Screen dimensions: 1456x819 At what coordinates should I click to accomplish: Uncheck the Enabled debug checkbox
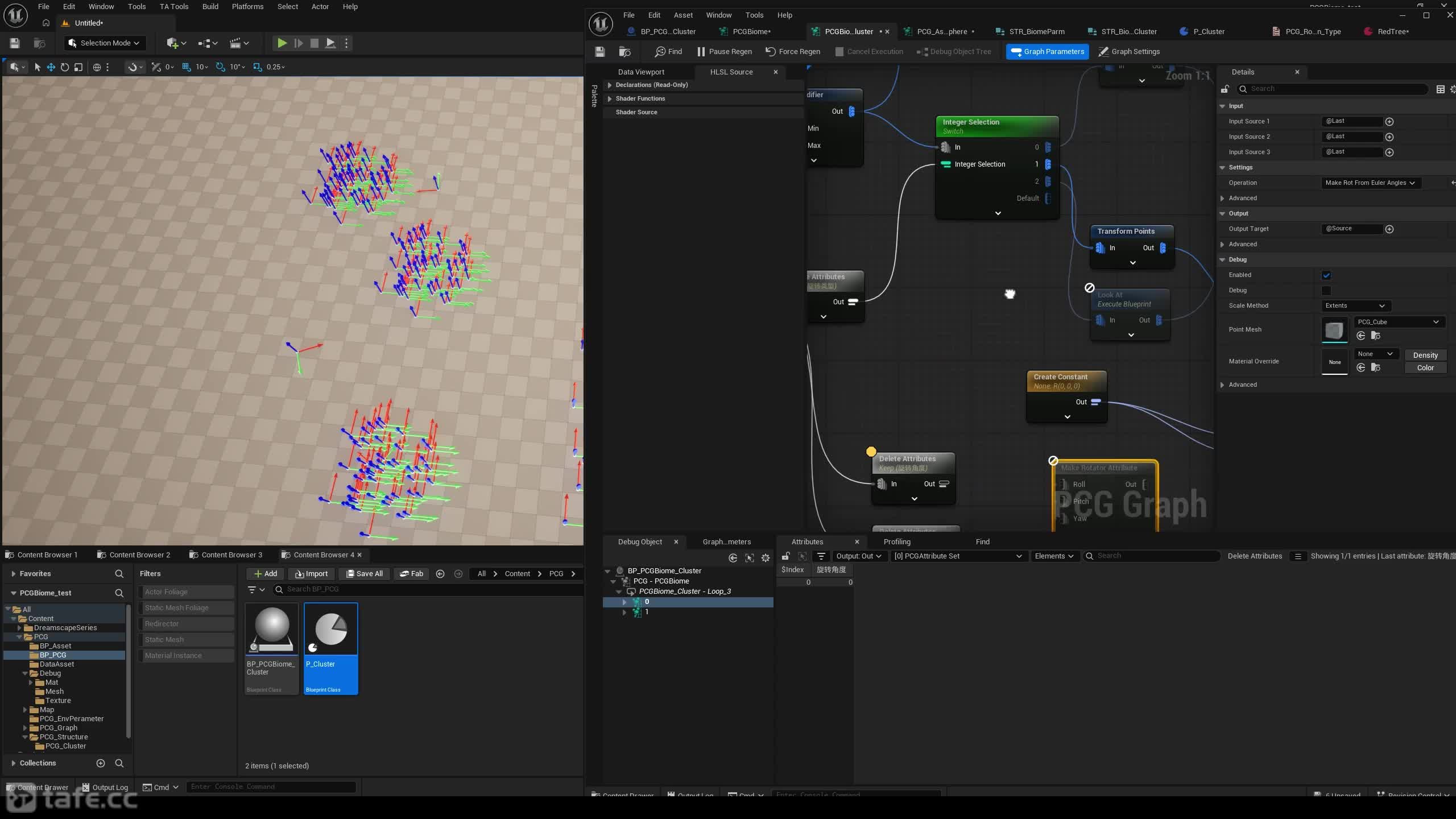click(1326, 275)
